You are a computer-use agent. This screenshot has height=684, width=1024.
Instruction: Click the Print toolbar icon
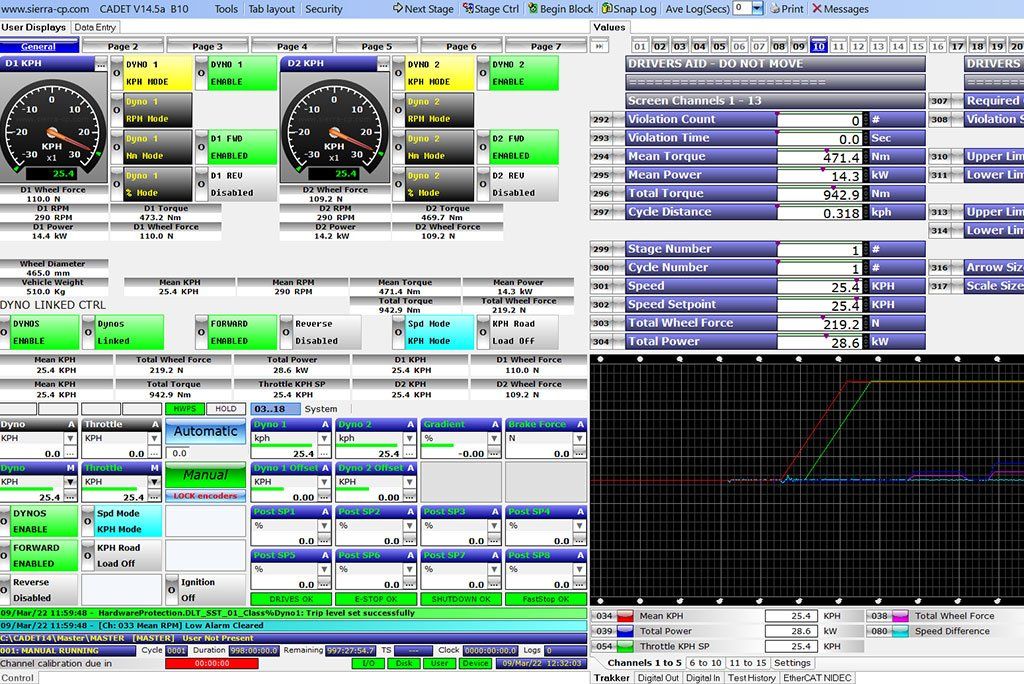[x=786, y=9]
